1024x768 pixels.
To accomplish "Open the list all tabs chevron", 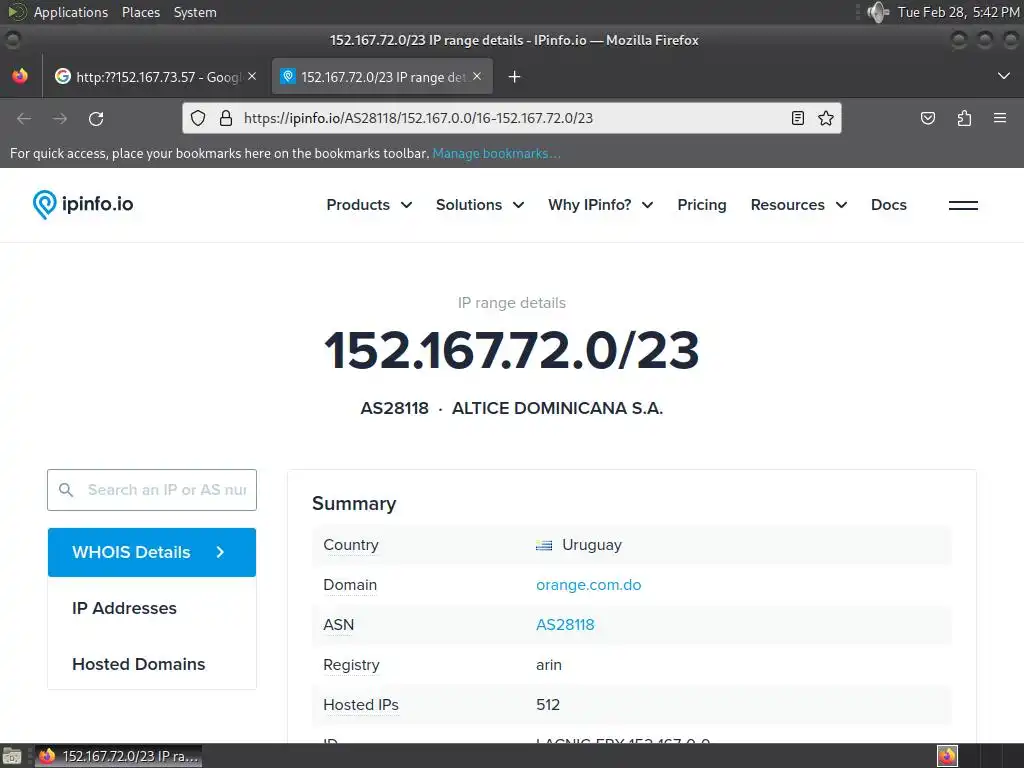I will pyautogui.click(x=1004, y=76).
